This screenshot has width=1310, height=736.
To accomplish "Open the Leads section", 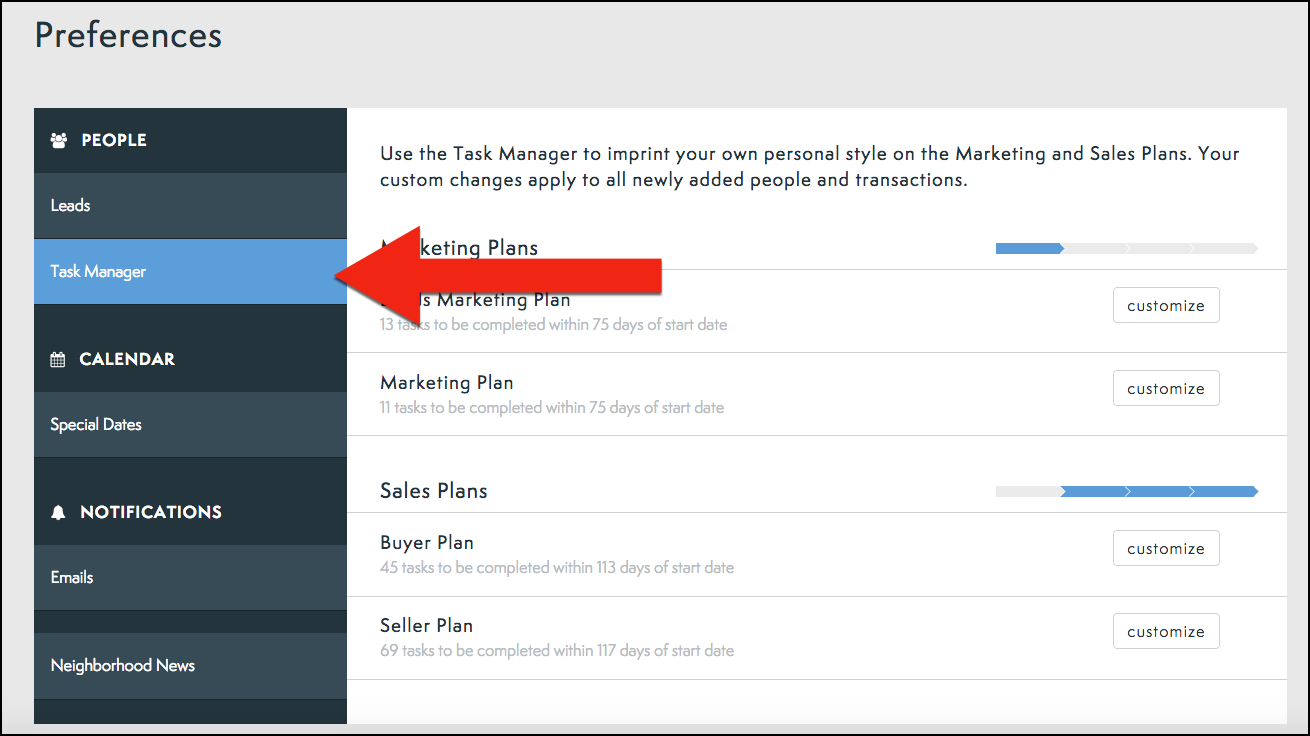I will pos(70,205).
